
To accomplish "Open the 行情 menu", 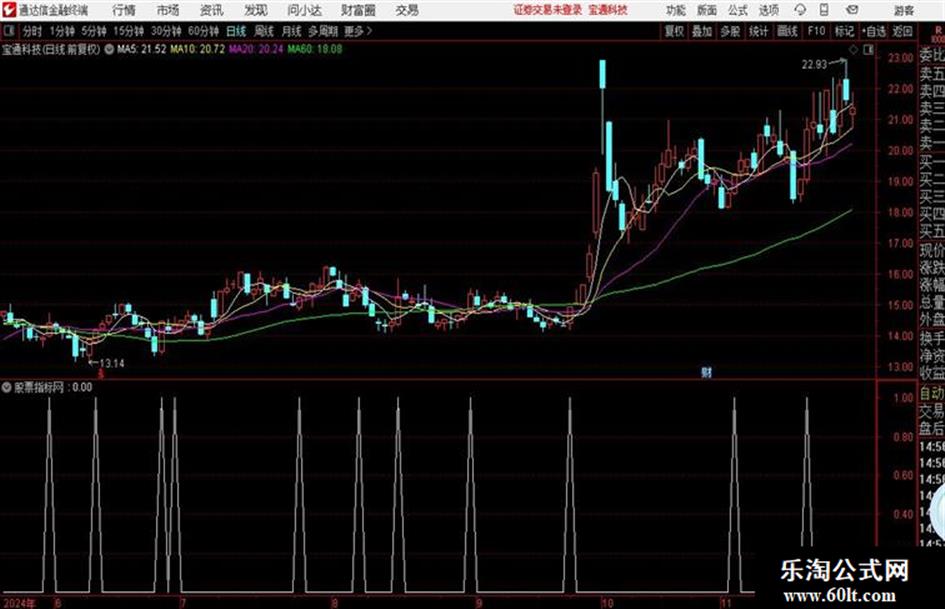I will (124, 10).
